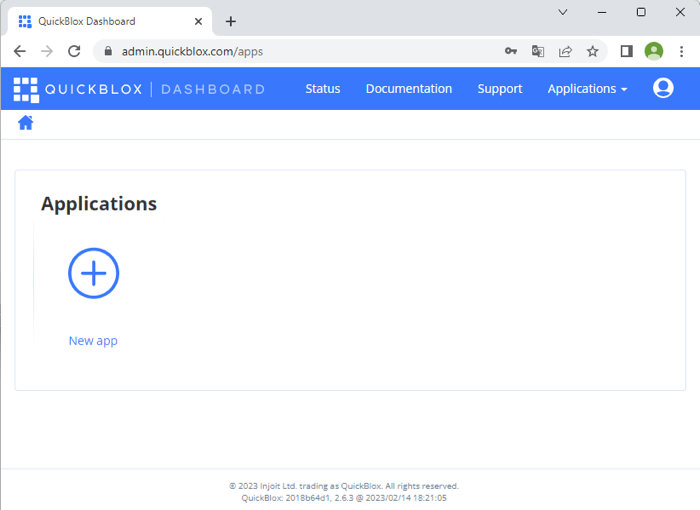Open a new browser tab
Screen dimensions: 700x510
click(230, 21)
